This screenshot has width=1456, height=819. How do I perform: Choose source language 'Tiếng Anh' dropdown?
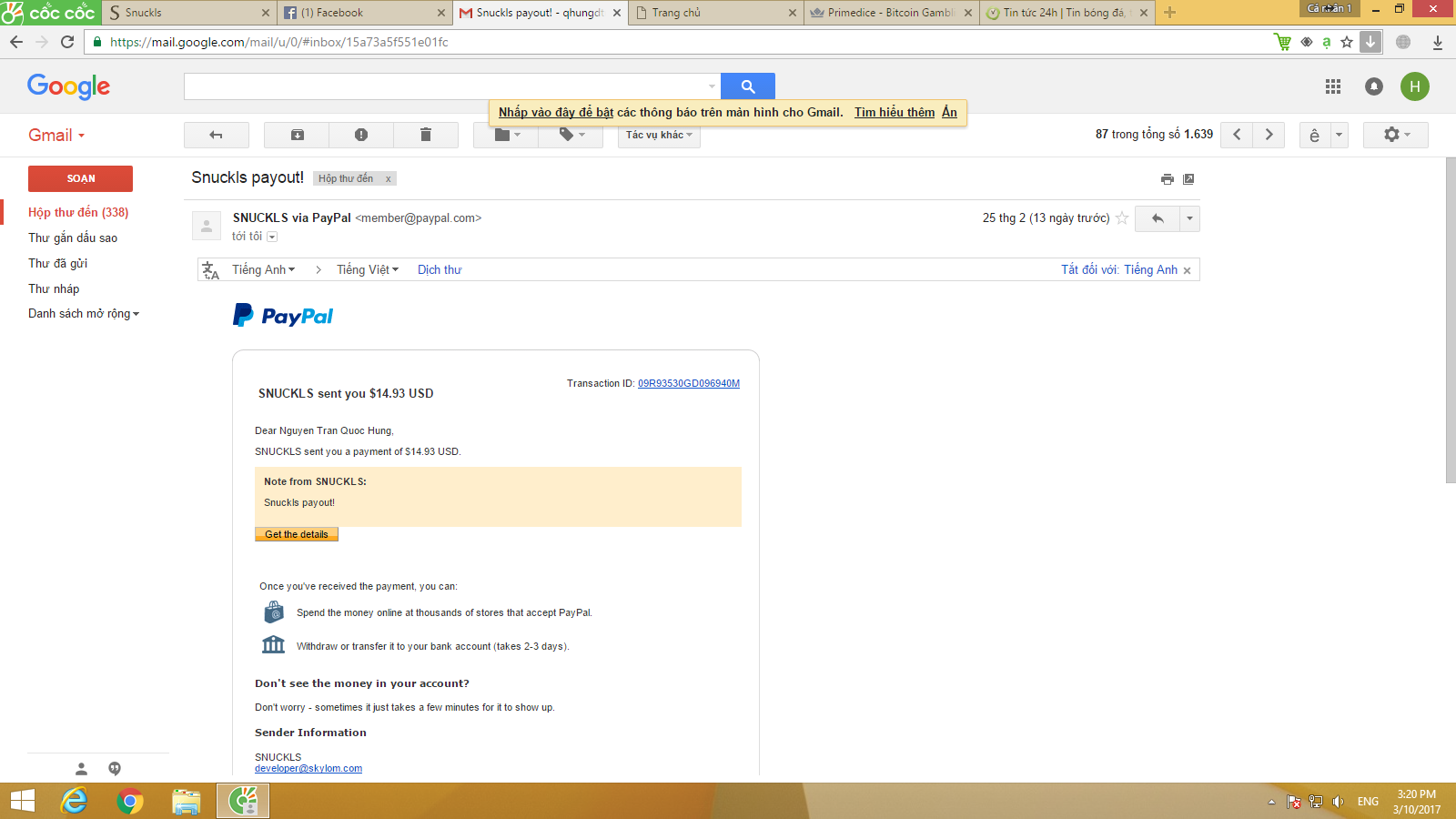264,269
